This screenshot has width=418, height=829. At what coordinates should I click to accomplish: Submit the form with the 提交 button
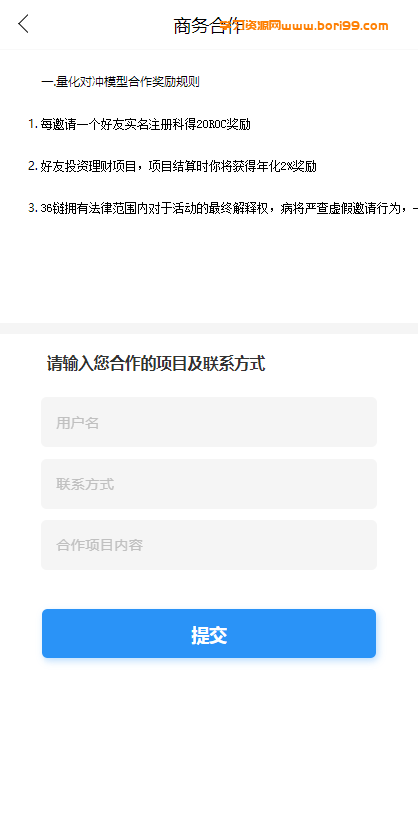[x=209, y=633]
